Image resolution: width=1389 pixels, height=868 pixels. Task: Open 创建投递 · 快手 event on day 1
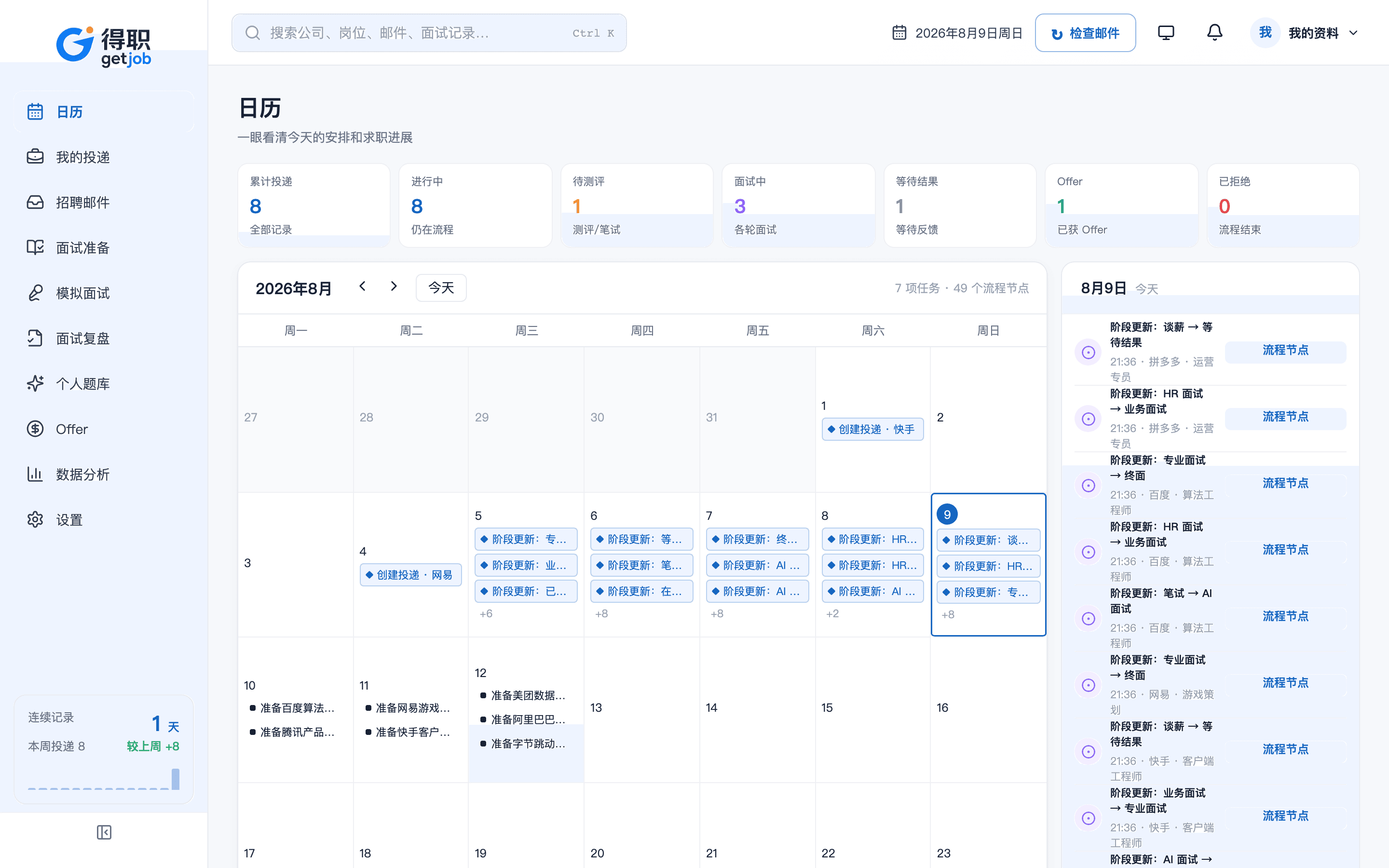pyautogui.click(x=872, y=429)
